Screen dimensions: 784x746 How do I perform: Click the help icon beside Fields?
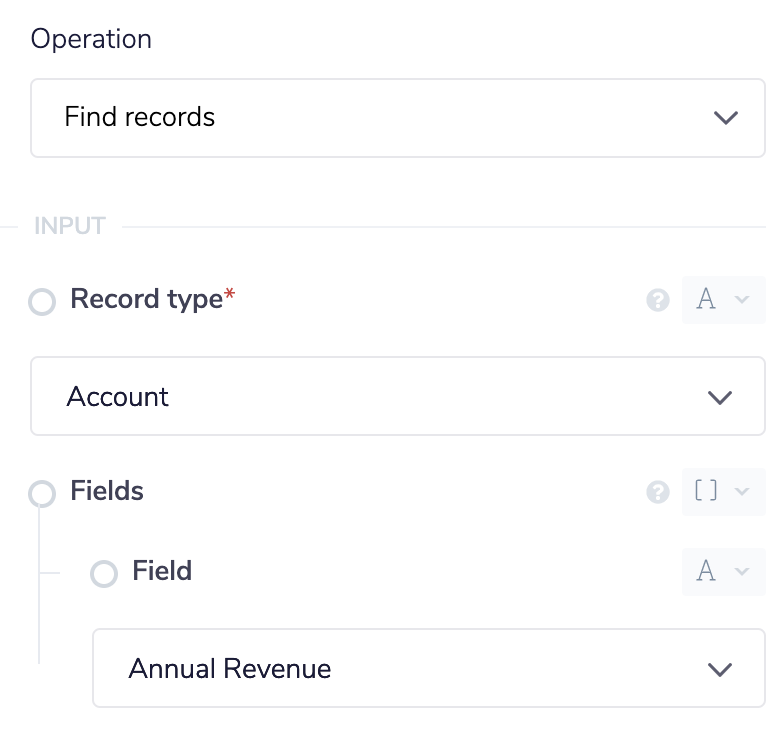pos(657,492)
